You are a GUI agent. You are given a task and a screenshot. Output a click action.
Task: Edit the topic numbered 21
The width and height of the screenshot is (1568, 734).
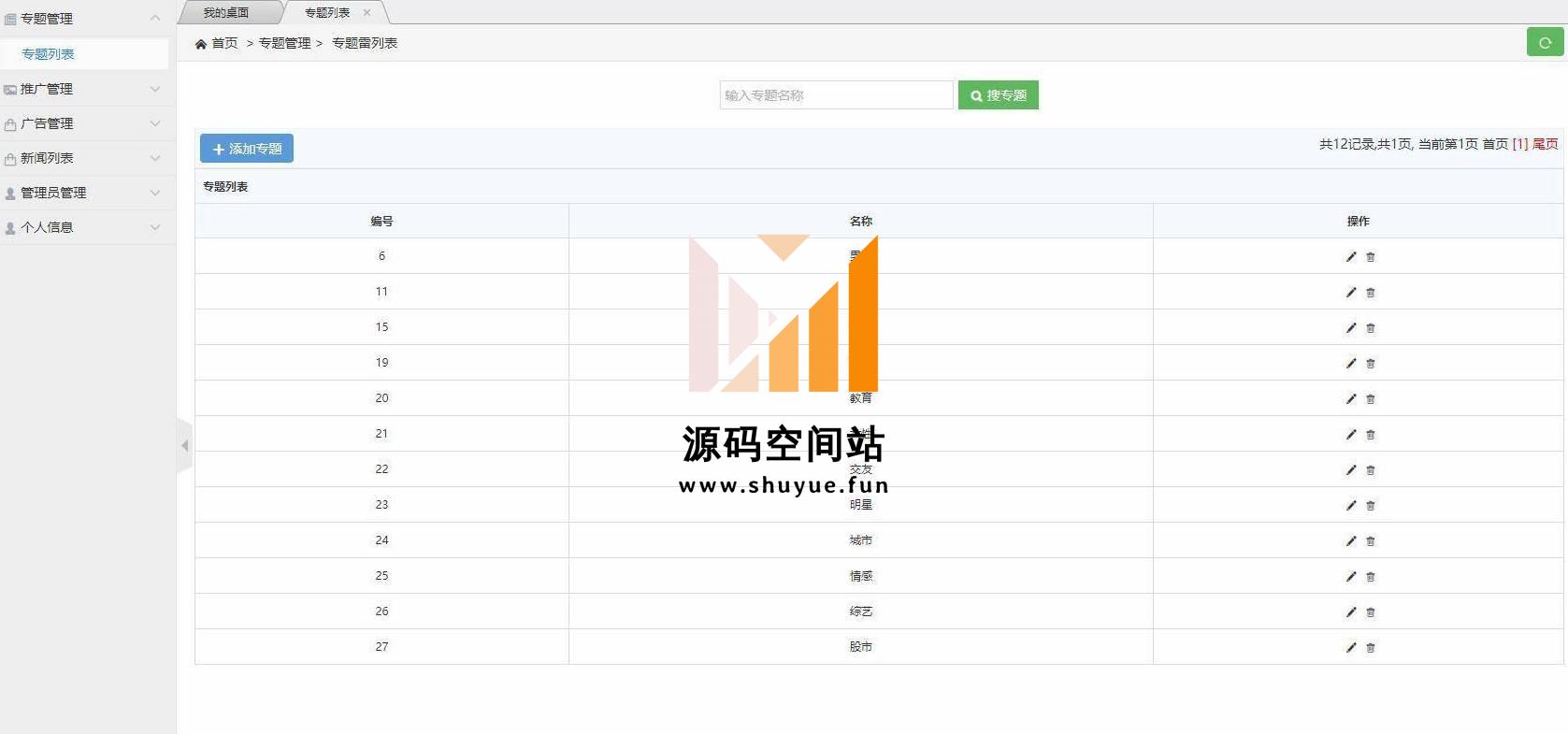coord(1351,434)
